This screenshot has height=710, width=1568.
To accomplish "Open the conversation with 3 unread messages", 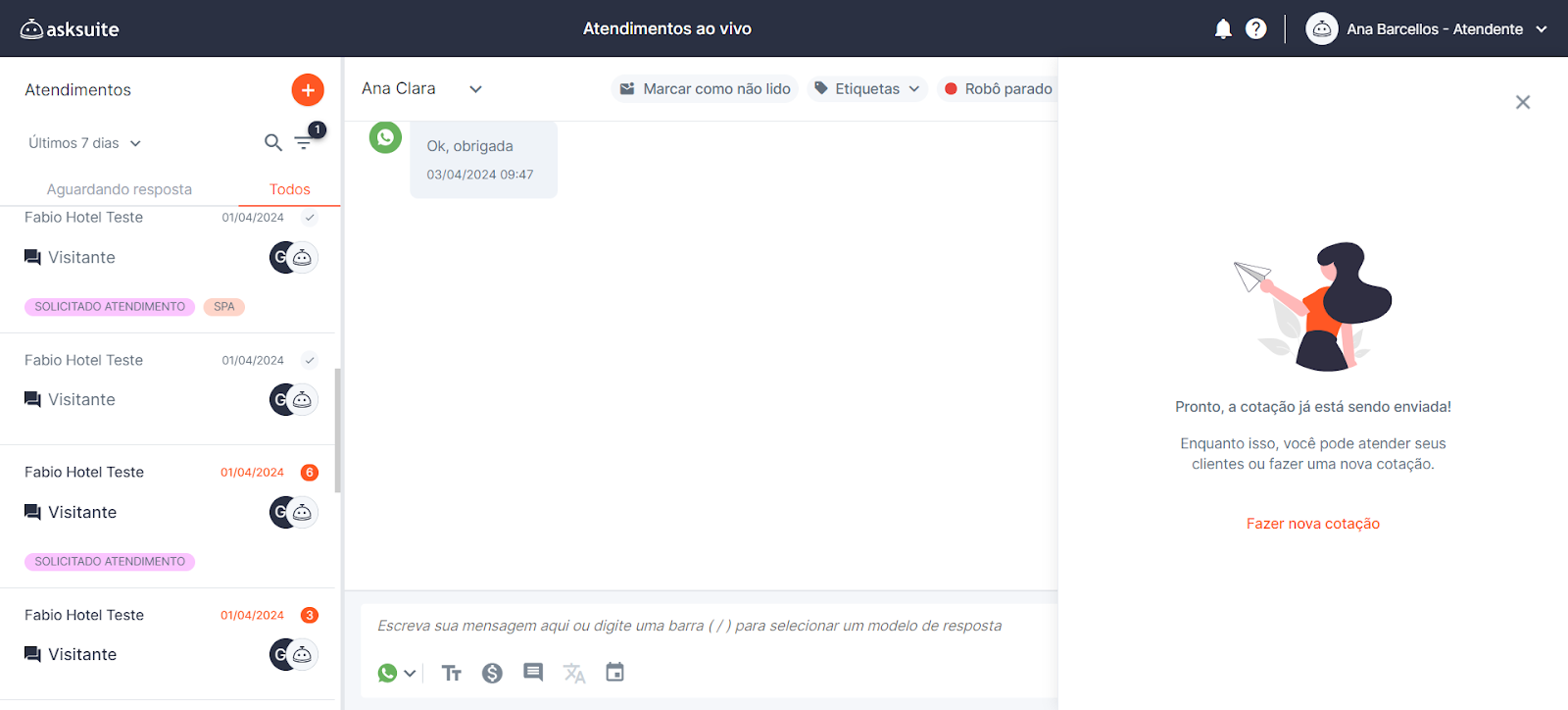I will click(169, 644).
